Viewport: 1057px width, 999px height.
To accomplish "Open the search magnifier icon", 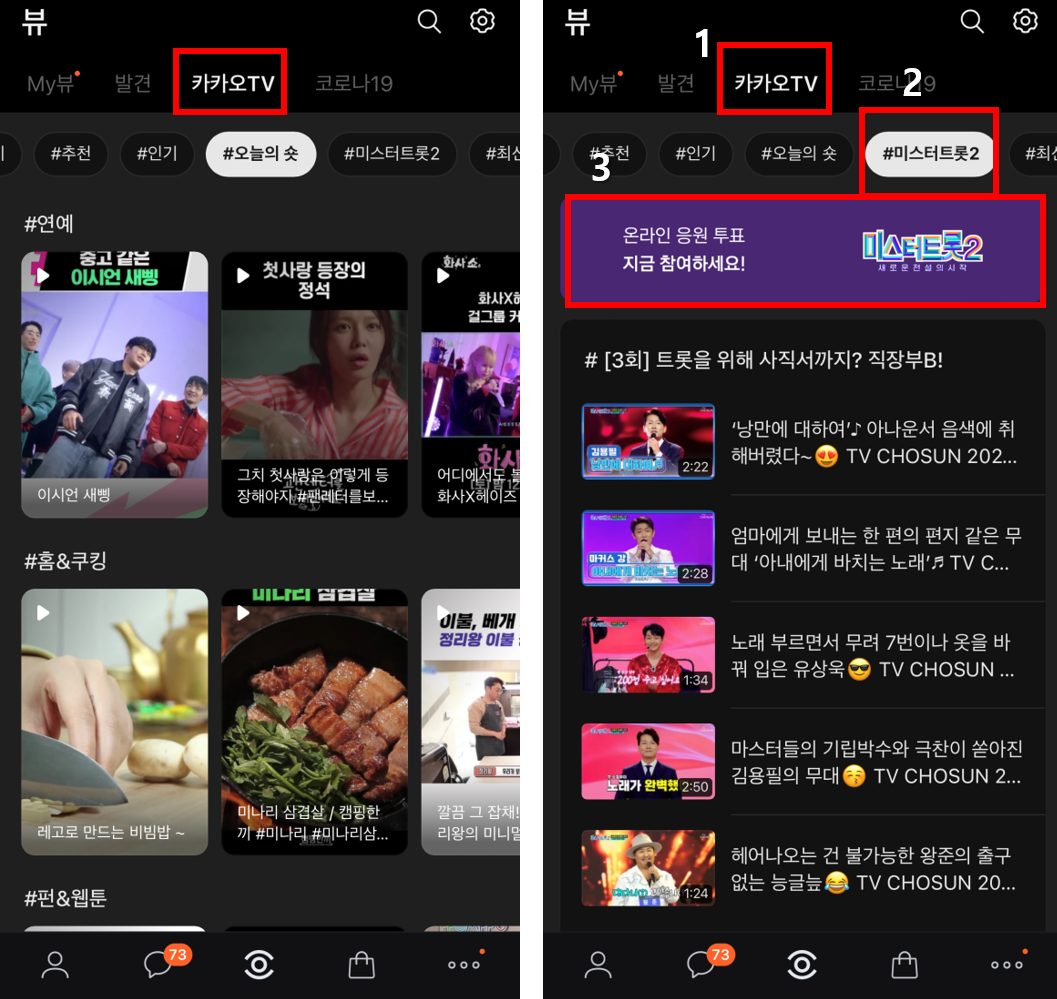I will coord(428,21).
